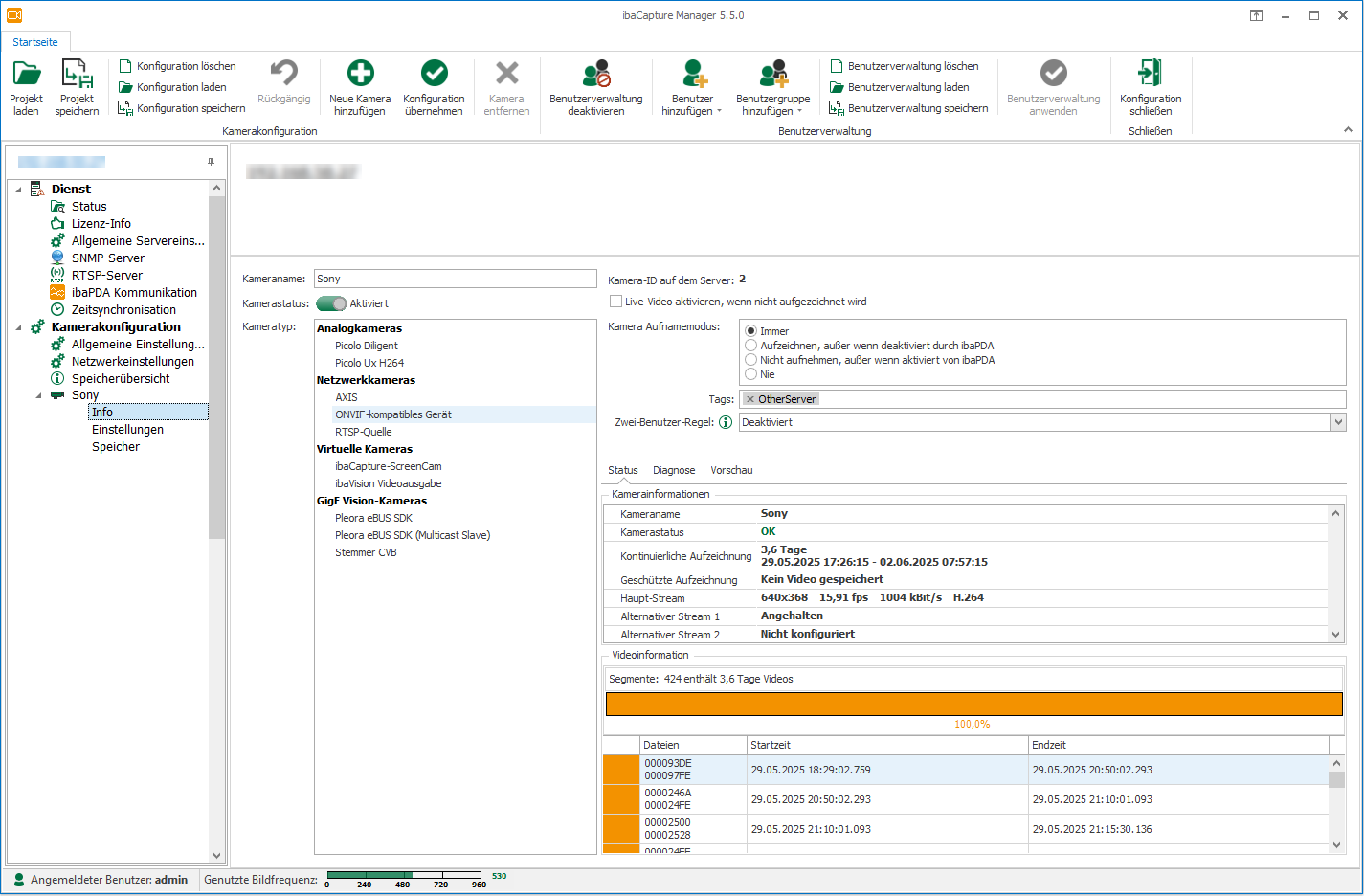Toggle the Kamerastatus Aktiviert switch
The height and width of the screenshot is (896, 1364).
tap(331, 303)
